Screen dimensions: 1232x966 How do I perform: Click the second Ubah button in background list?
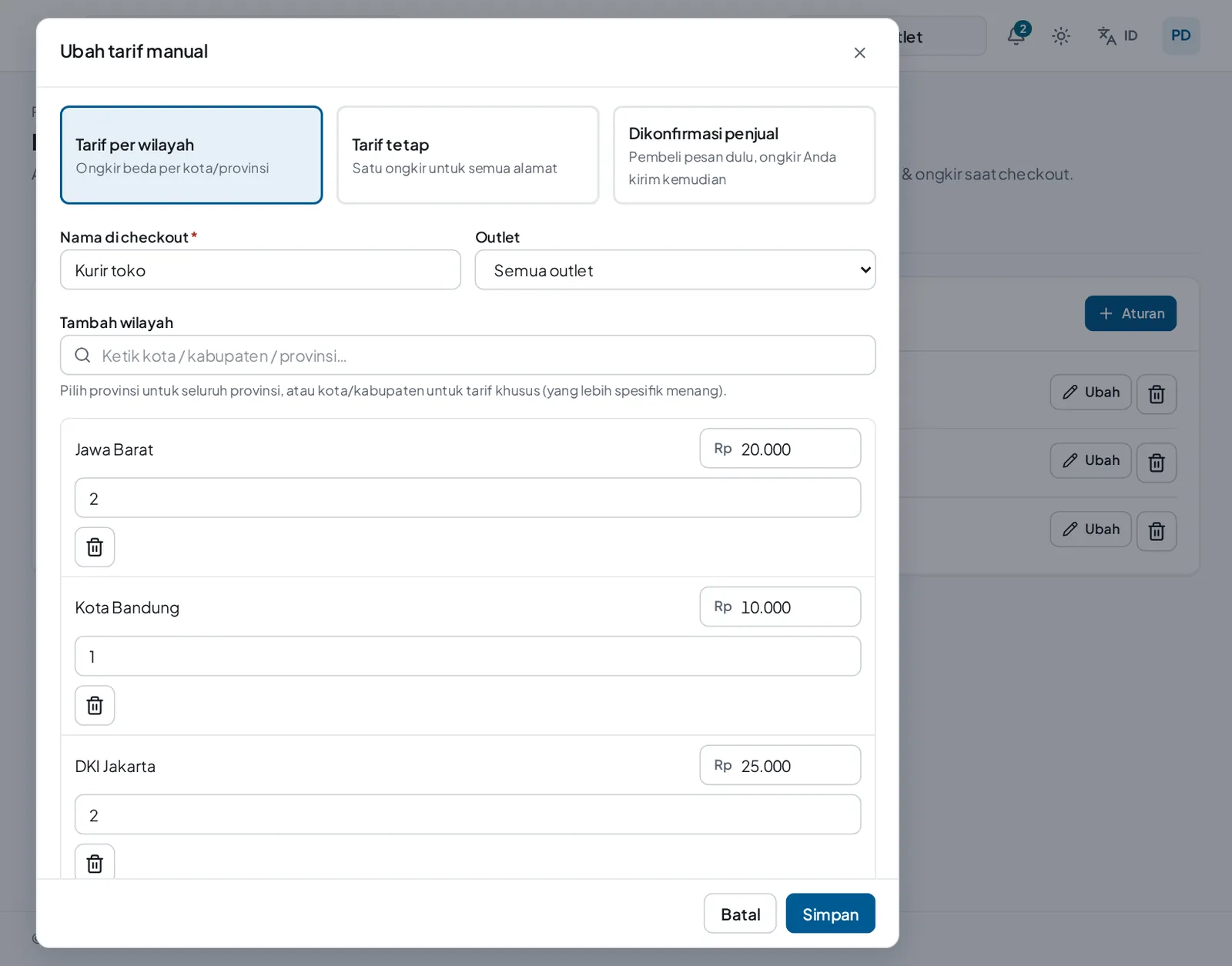[x=1090, y=460]
